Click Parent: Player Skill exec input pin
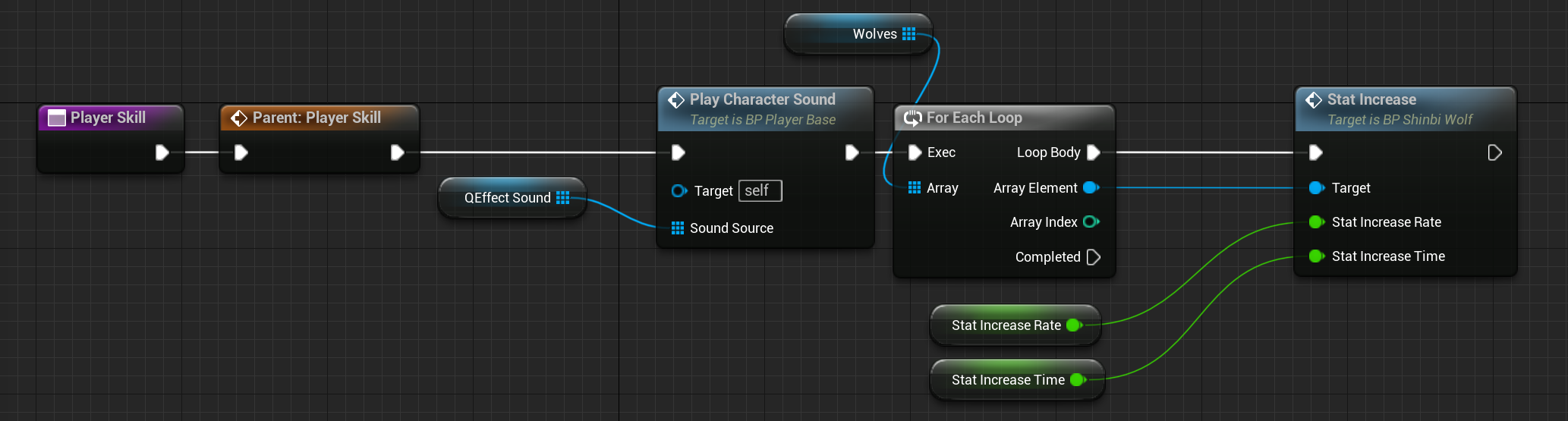 241,152
